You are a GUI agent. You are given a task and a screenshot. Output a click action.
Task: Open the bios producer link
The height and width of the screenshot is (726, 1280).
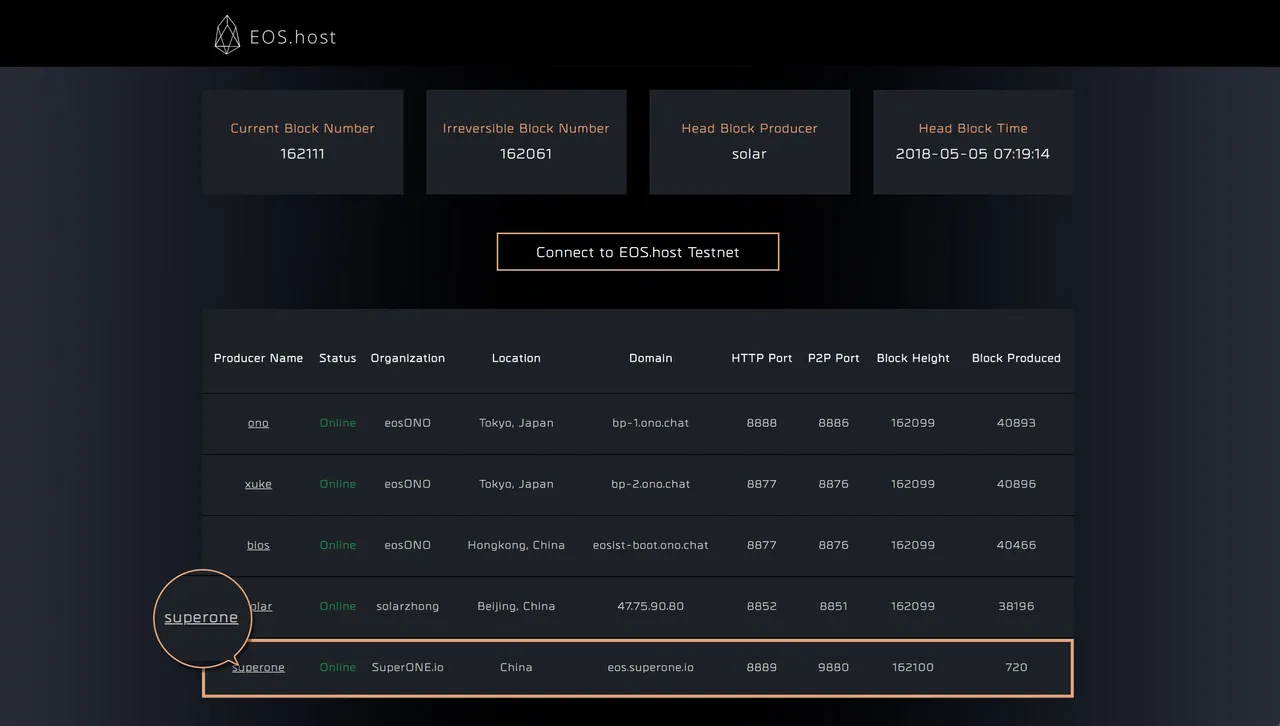(258, 545)
